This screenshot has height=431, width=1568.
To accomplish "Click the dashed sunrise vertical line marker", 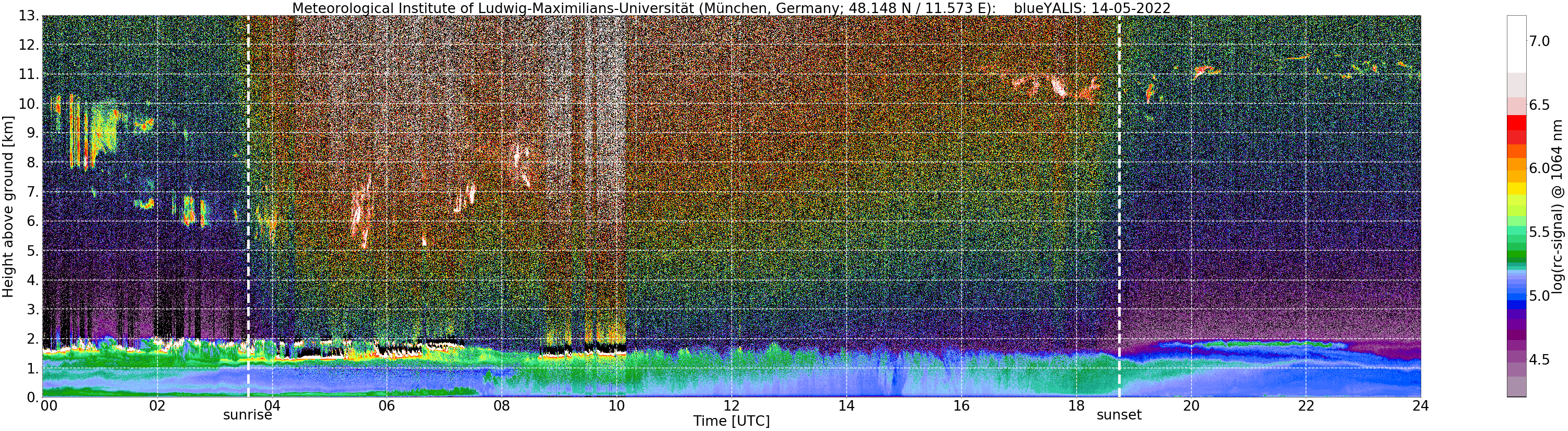I will pos(248,206).
